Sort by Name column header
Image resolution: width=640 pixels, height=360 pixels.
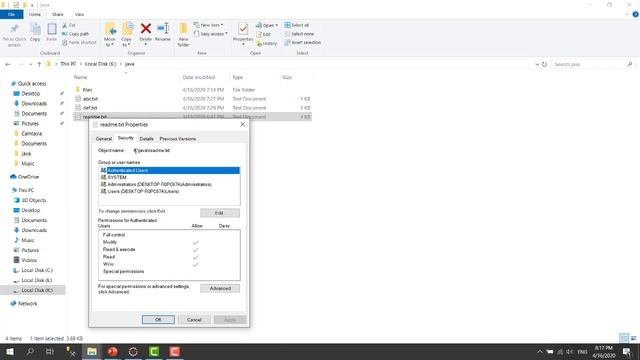[x=81, y=77]
